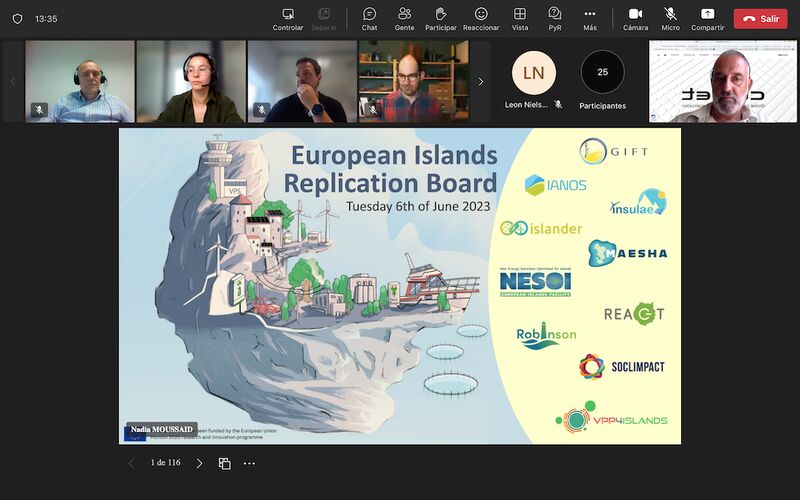Click the disabled Separar button
This screenshot has width=800, height=500.
(x=323, y=19)
